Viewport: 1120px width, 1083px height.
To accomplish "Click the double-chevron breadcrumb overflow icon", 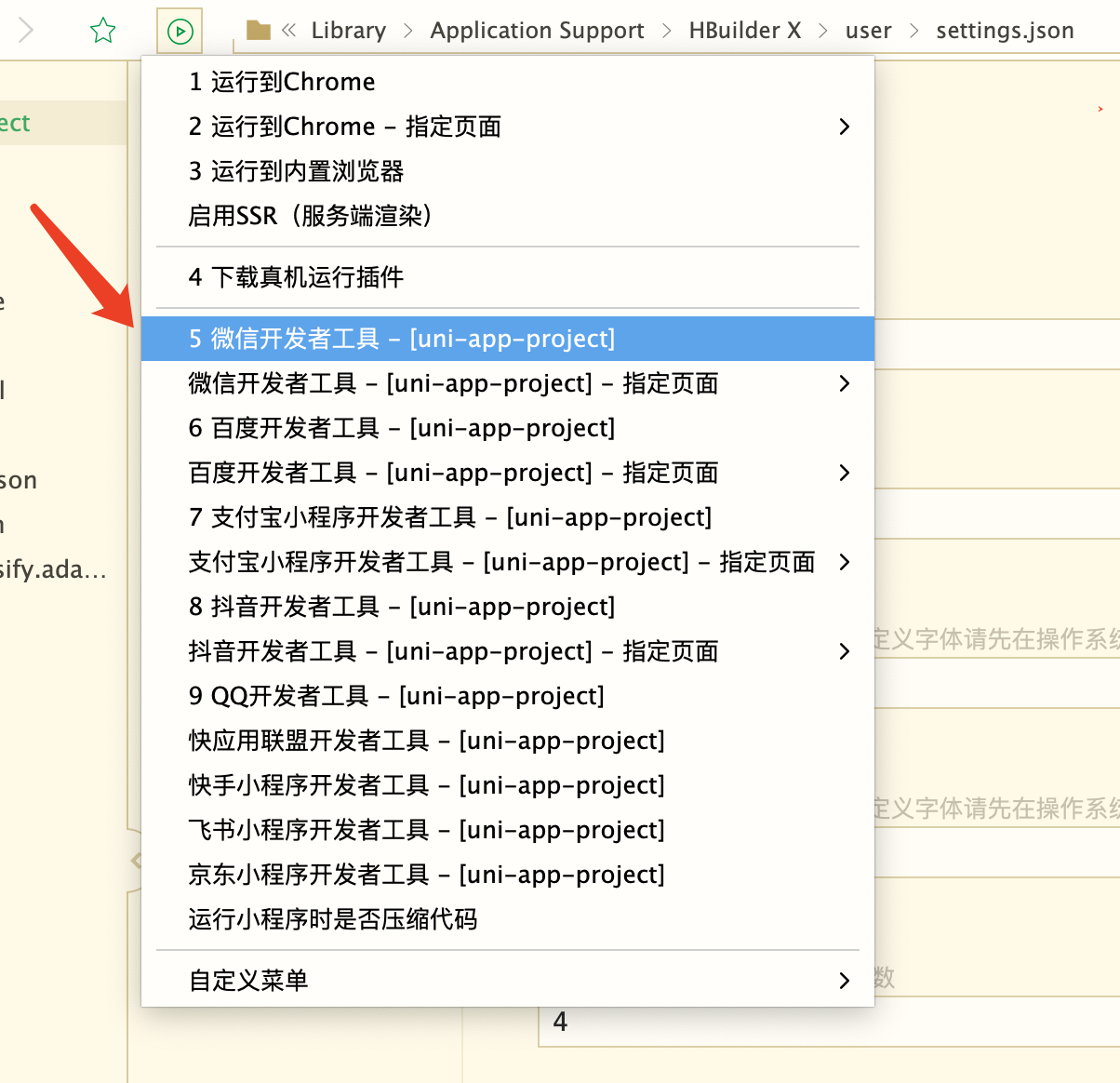I will (289, 31).
